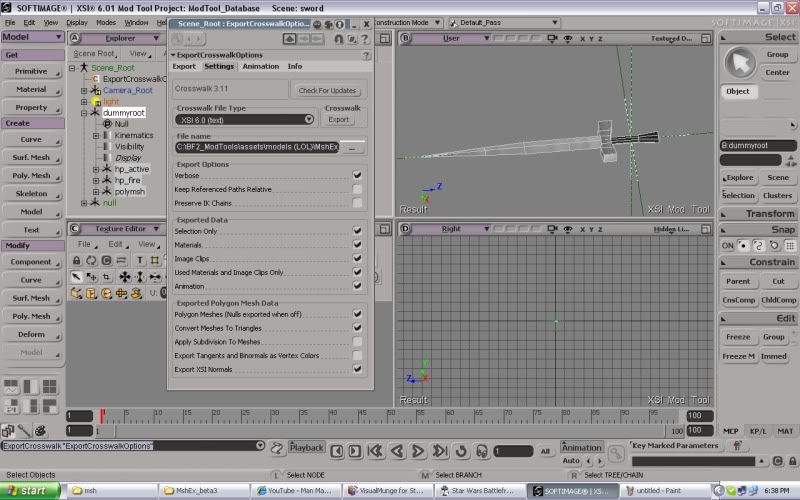Click the lock icon in Texture Editor
The height and width of the screenshot is (500, 800).
click(76, 260)
